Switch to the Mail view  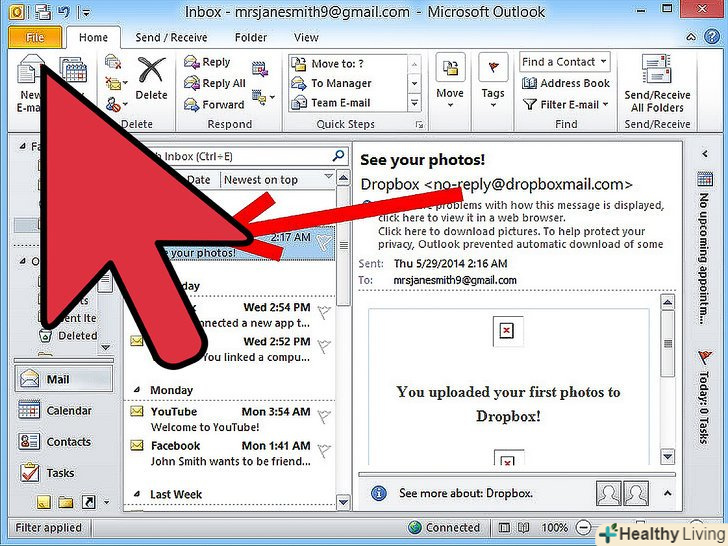coord(64,379)
